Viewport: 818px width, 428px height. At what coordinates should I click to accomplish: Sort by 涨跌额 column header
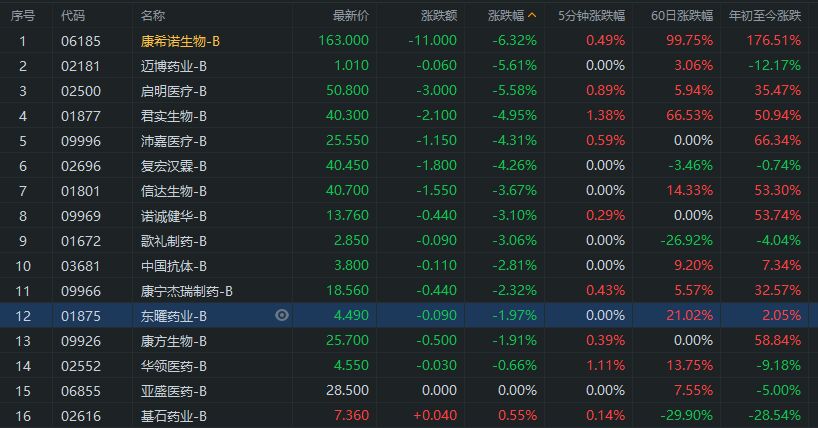pyautogui.click(x=434, y=15)
